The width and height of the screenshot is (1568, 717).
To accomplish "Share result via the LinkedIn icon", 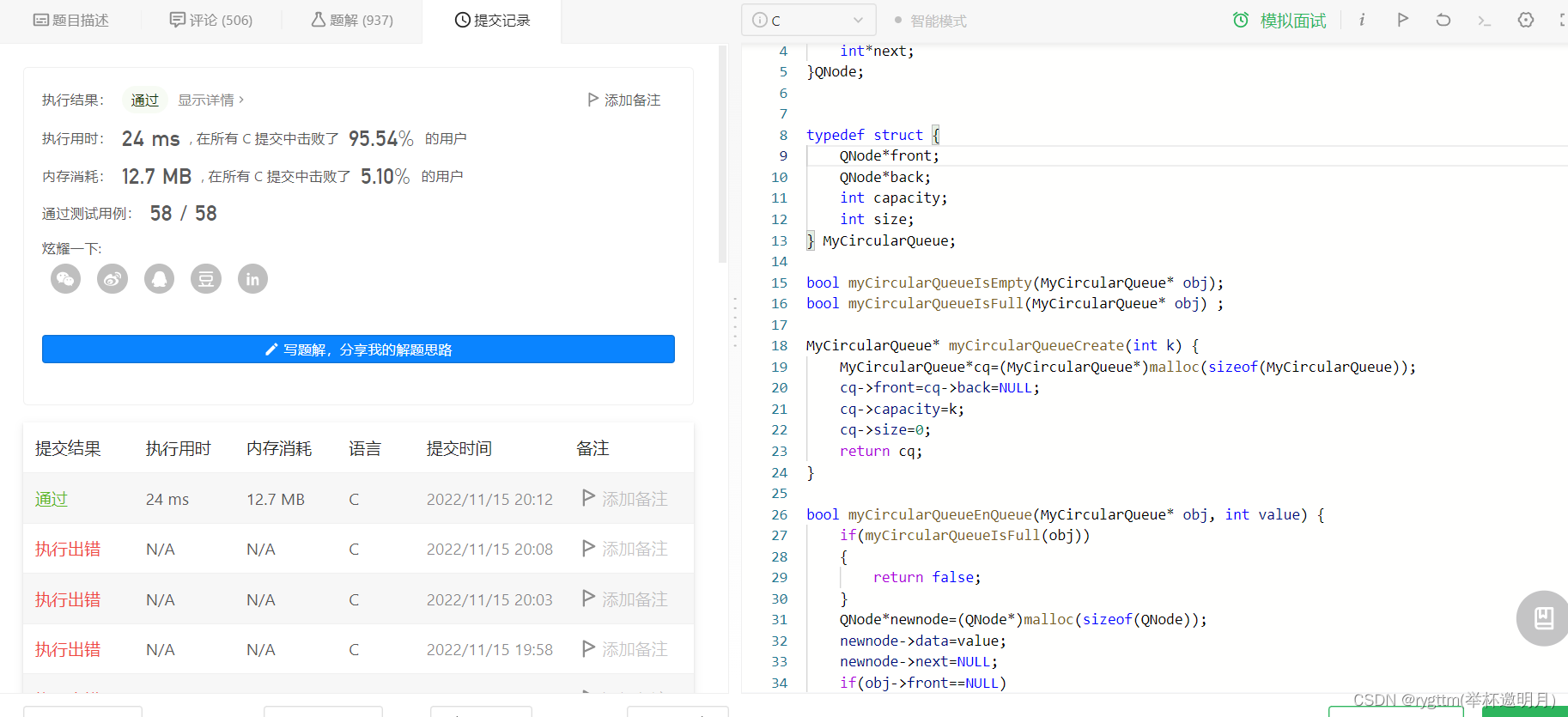I will click(252, 279).
